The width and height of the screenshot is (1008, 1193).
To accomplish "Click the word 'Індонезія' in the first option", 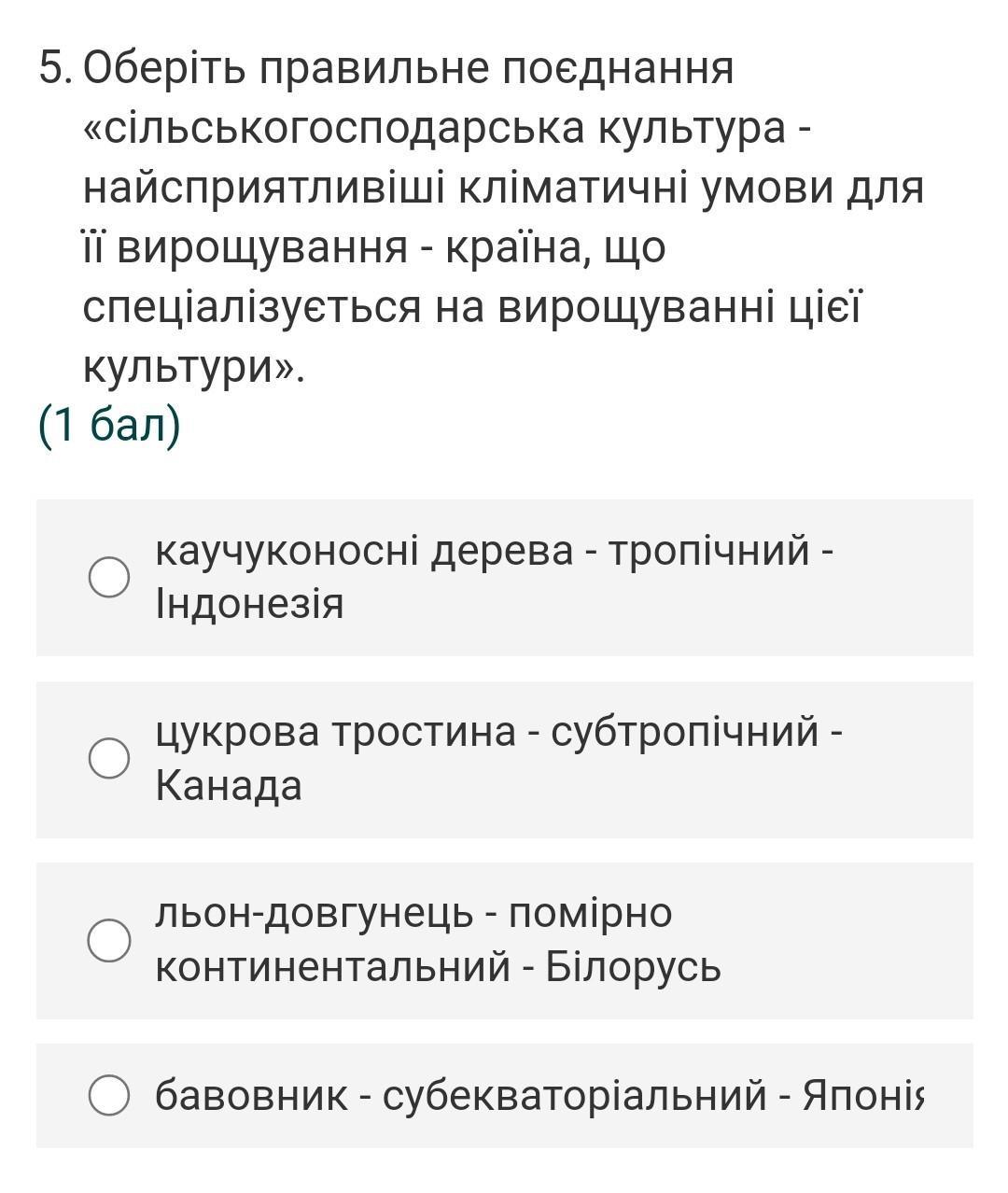I will [x=250, y=604].
